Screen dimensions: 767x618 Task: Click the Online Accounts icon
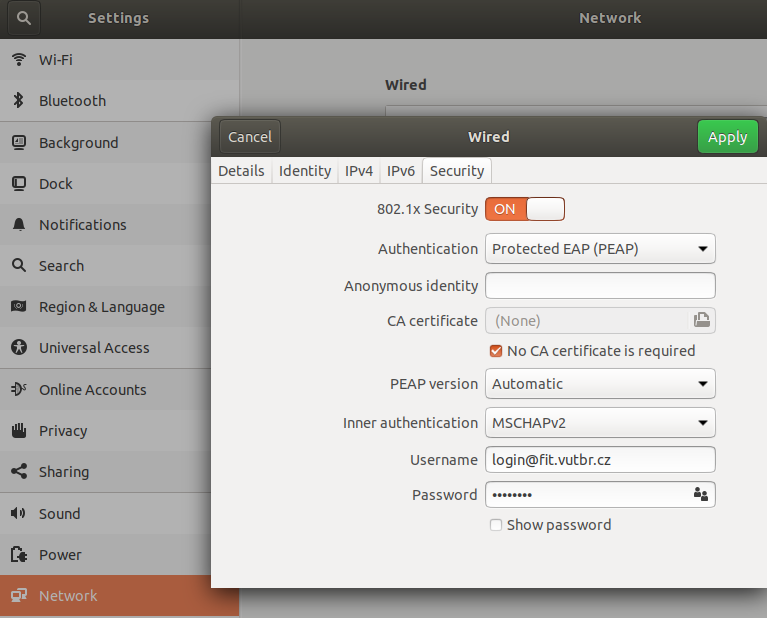point(19,389)
